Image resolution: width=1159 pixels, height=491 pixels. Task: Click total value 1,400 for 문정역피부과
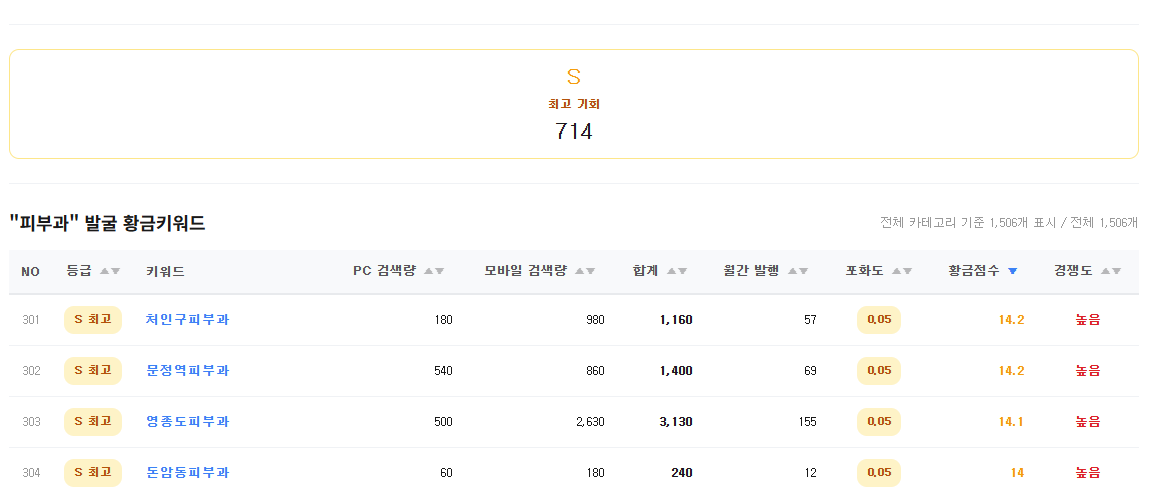coord(676,370)
